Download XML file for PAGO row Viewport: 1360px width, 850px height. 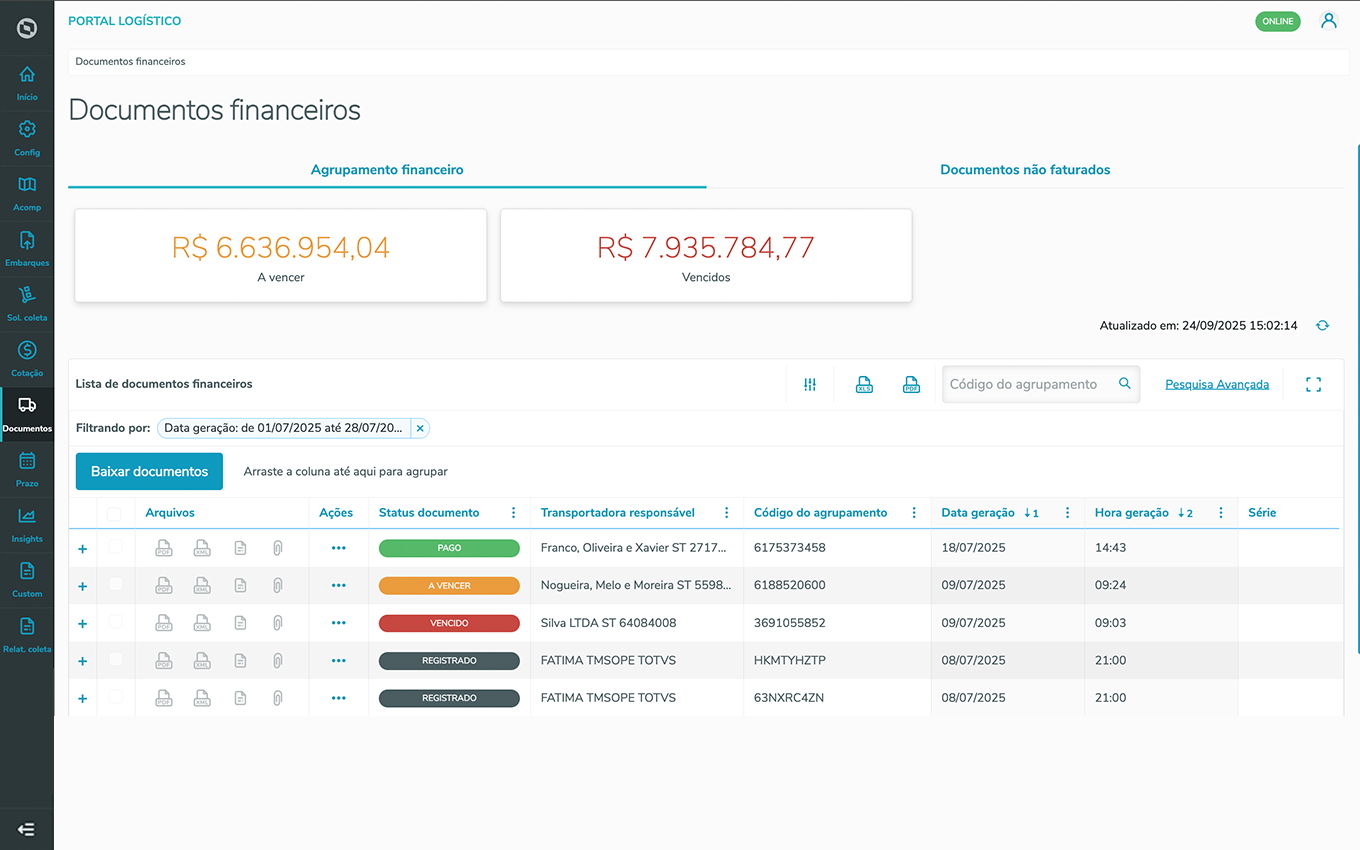point(202,549)
